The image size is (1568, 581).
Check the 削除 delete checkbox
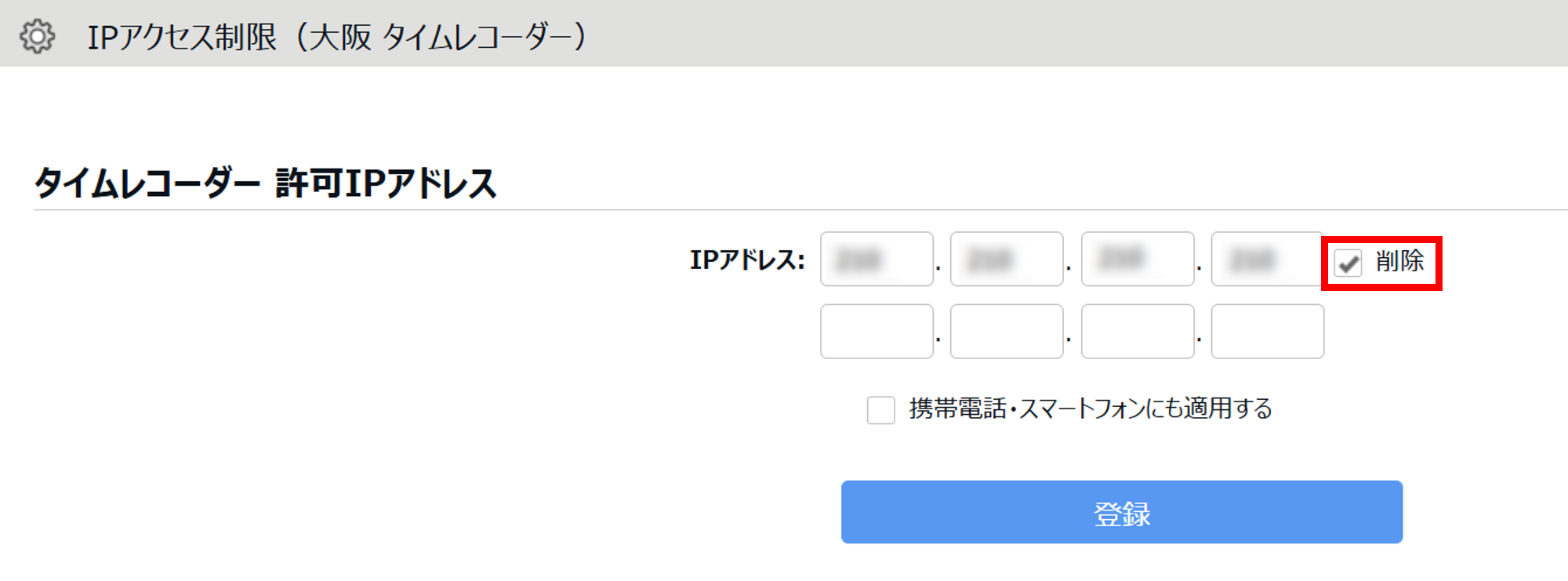pos(1348,263)
